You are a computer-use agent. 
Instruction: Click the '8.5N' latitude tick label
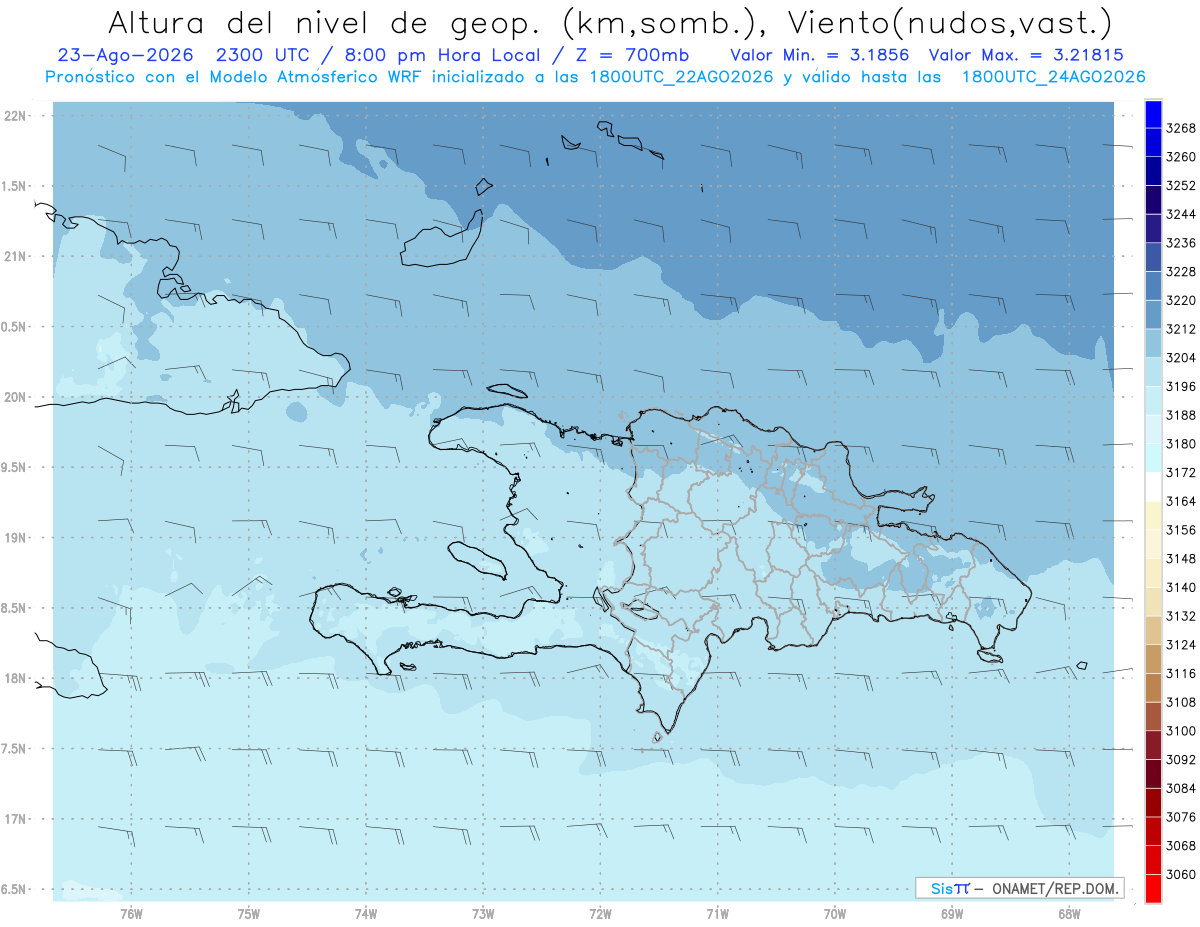pos(14,608)
